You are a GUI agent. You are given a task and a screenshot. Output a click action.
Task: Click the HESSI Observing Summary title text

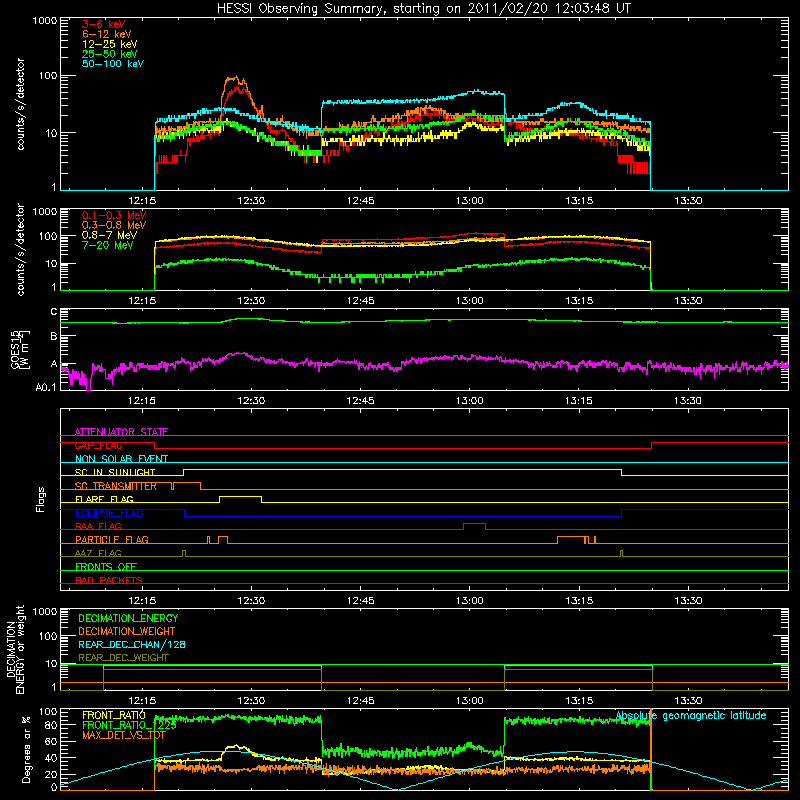pos(423,9)
